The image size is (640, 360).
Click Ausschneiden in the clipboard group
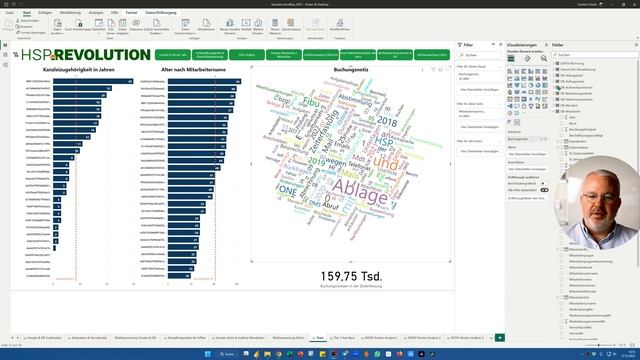(28, 20)
